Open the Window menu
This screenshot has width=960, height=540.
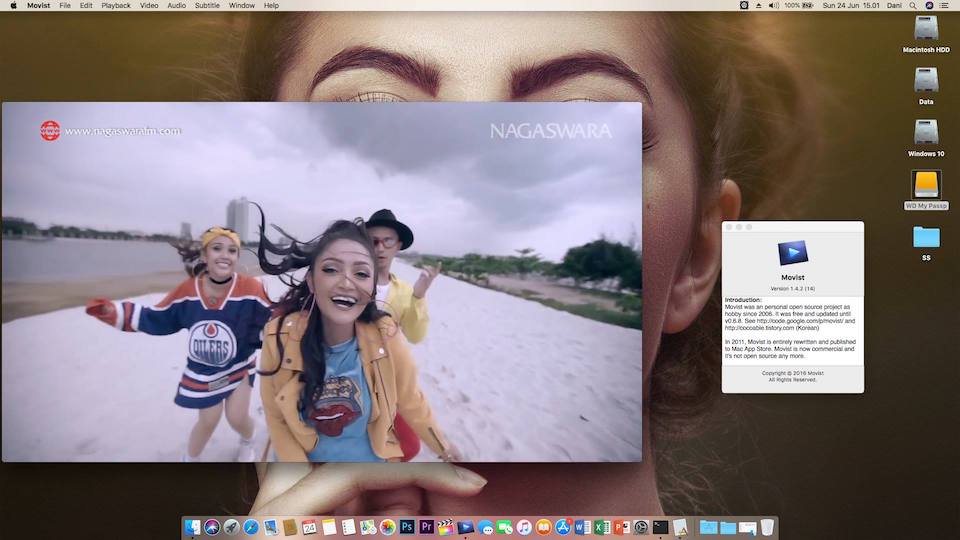tap(242, 6)
